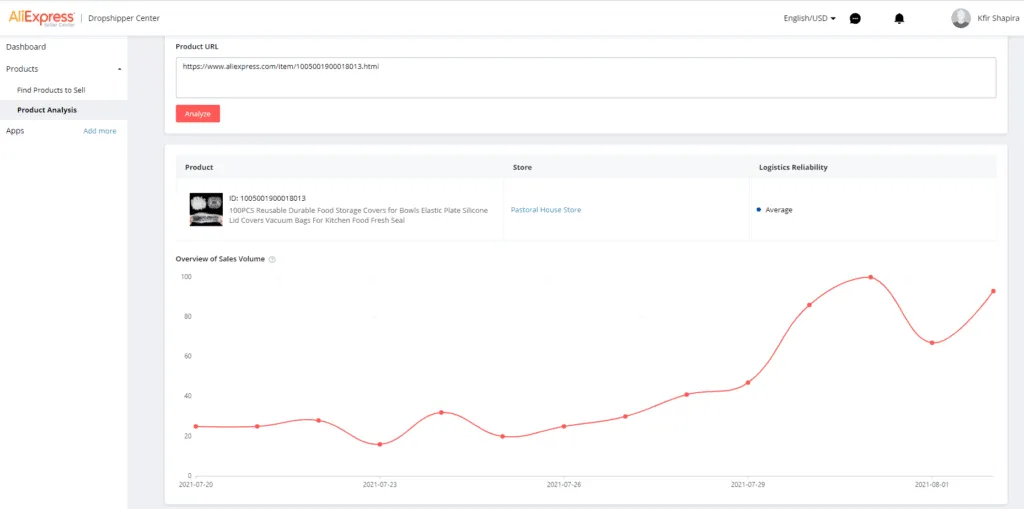Image resolution: width=1024 pixels, height=509 pixels.
Task: Click the Add more link
Action: coord(99,131)
